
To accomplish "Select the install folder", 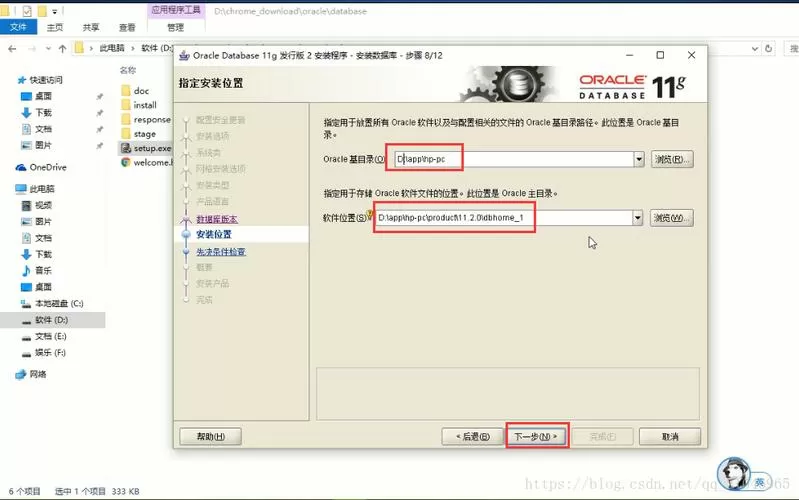I will tap(139, 105).
